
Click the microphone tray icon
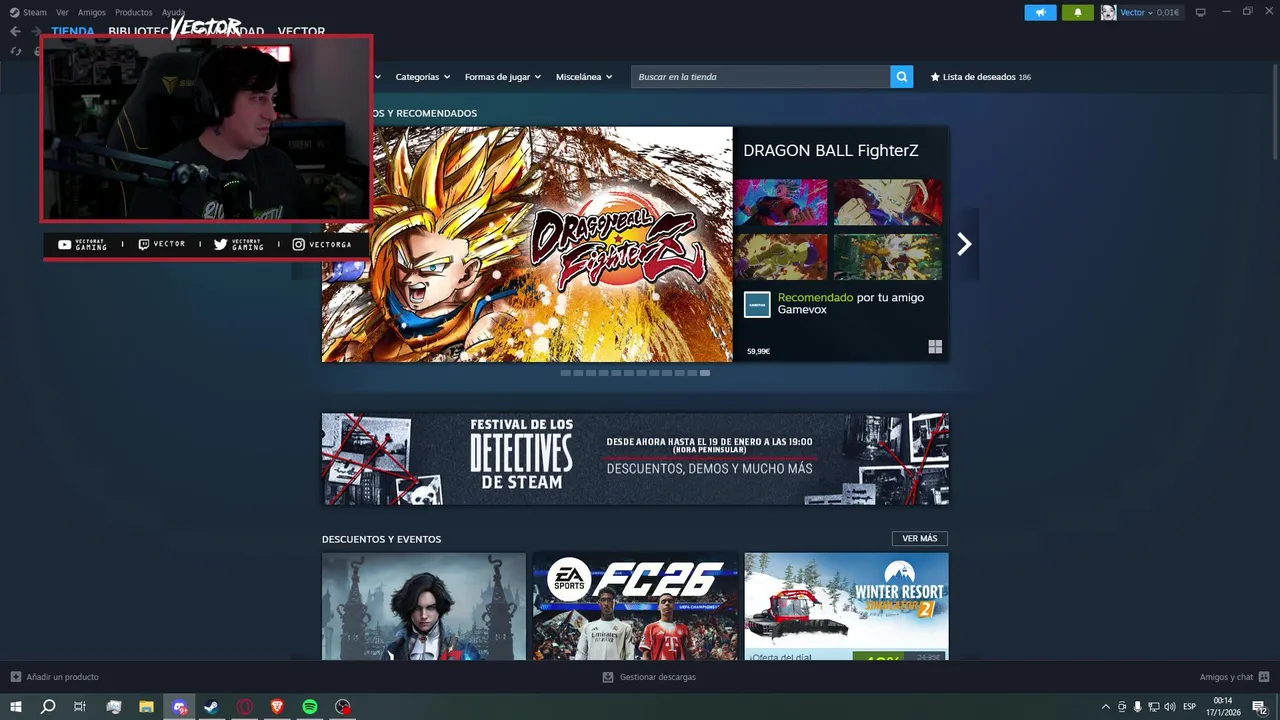1137,707
